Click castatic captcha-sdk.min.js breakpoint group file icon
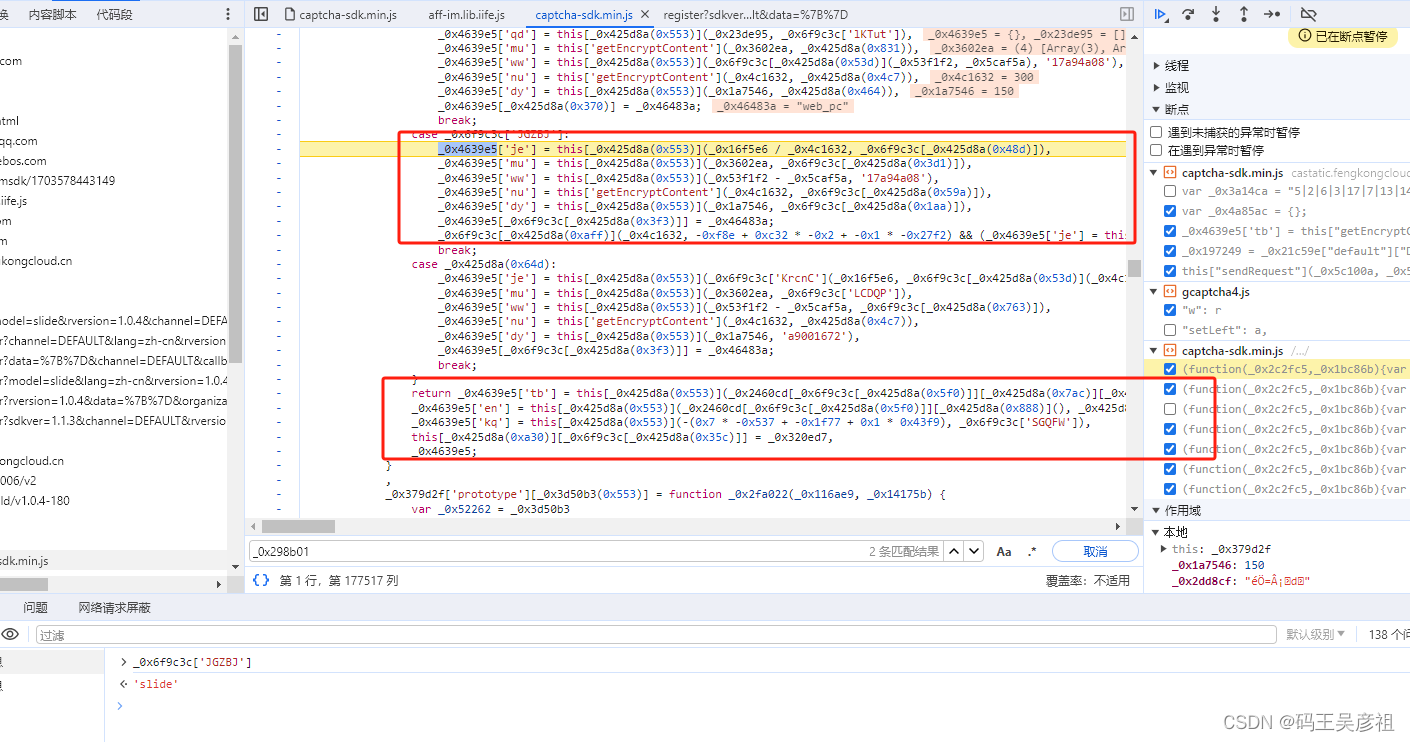Image resolution: width=1410 pixels, height=742 pixels. click(1169, 172)
